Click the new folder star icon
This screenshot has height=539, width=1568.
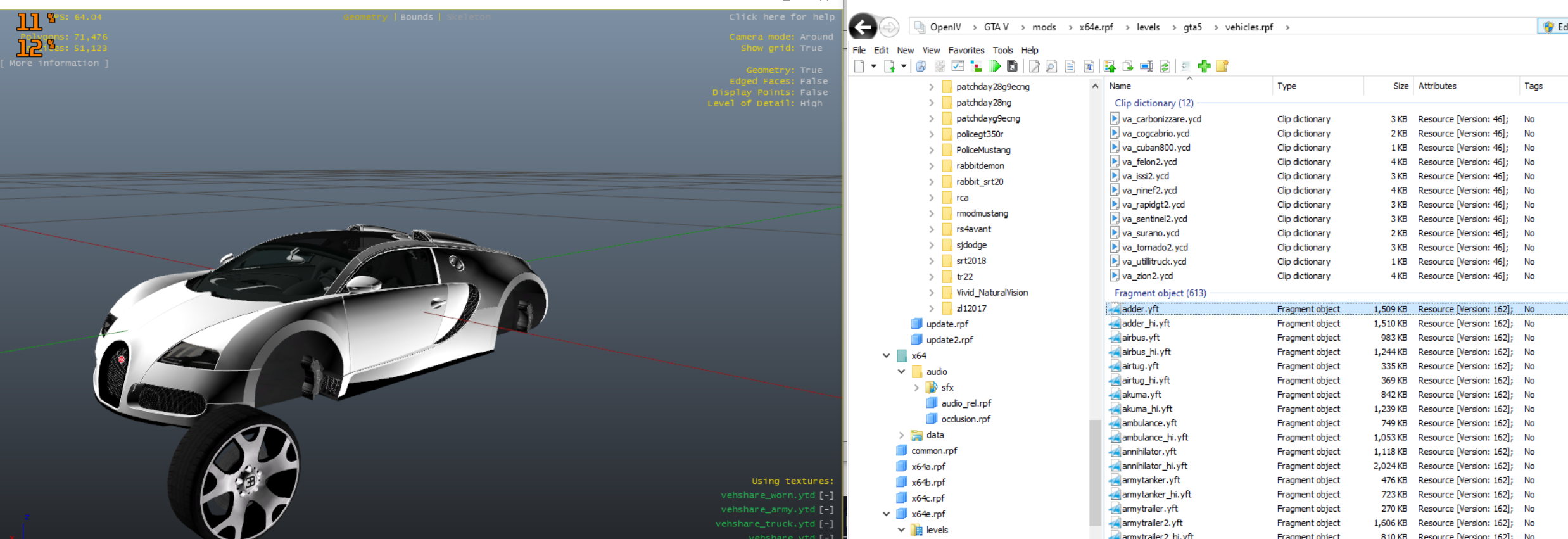(1222, 67)
